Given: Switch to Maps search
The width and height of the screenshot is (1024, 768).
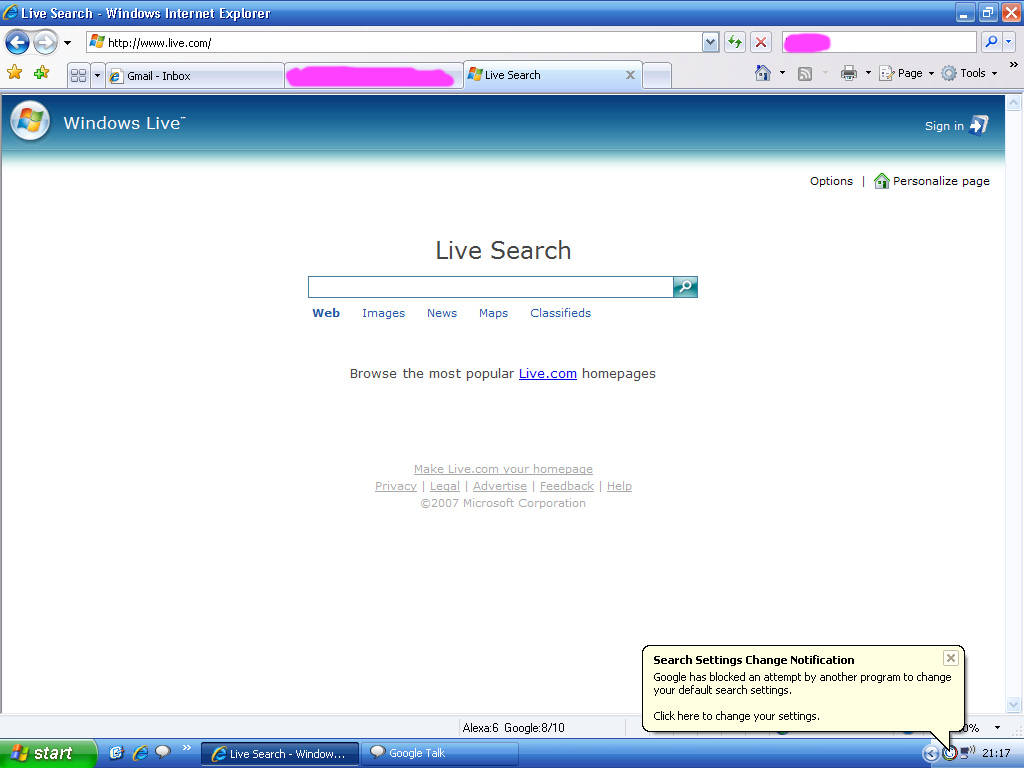Looking at the screenshot, I should (493, 313).
